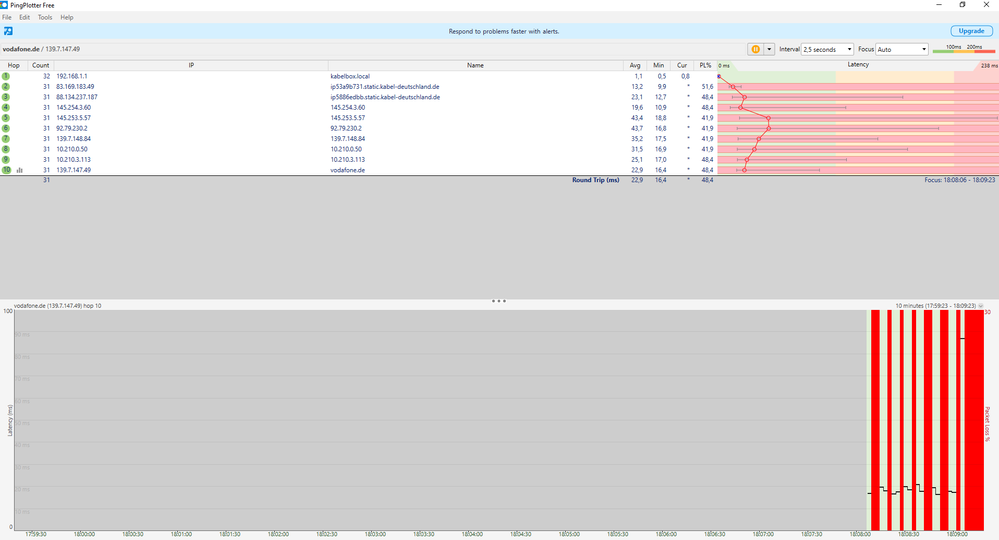Click the hop 1 green circle icon
This screenshot has height=540, width=999.
click(6, 76)
